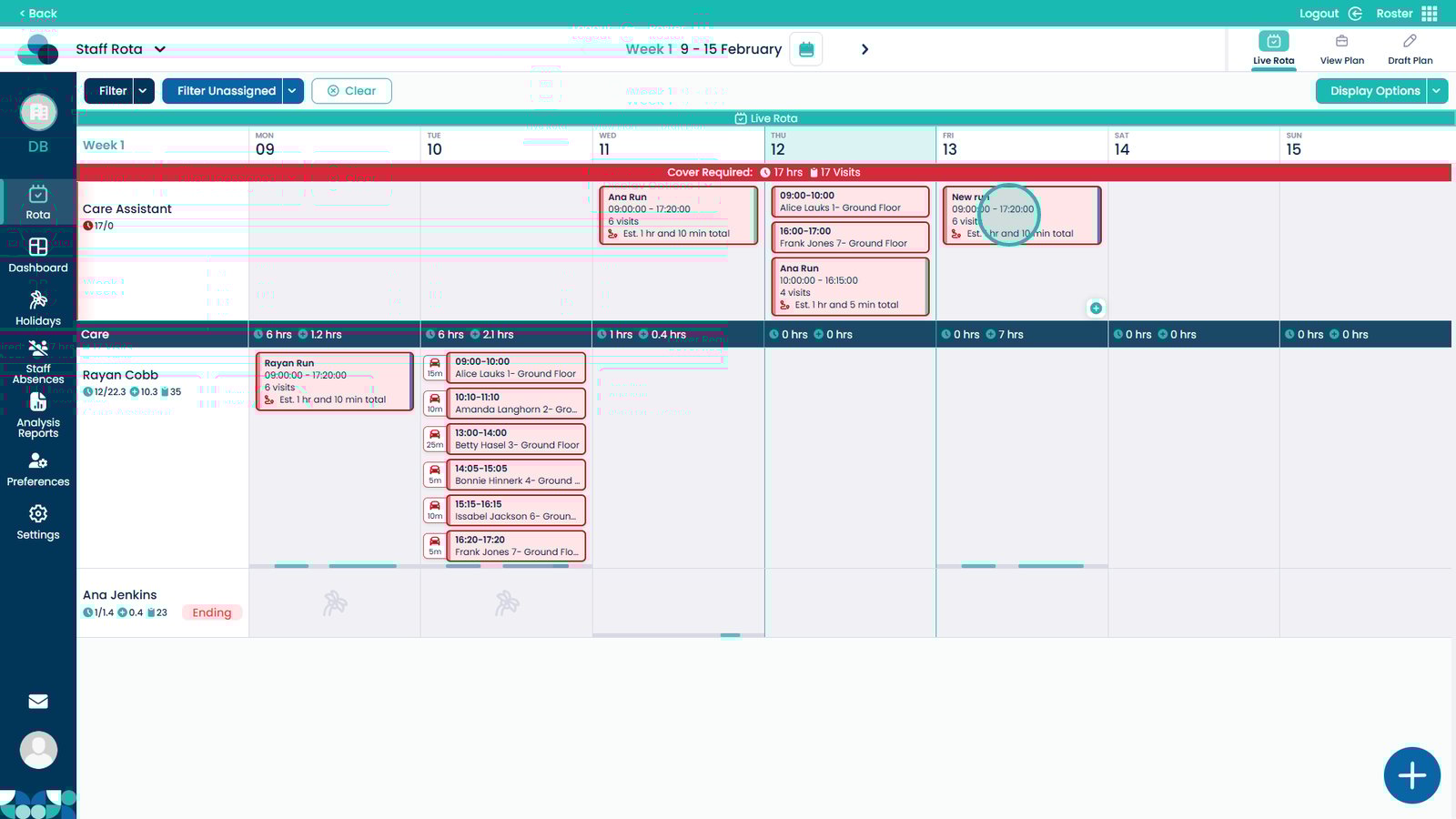Click the Roster apps grid icon

click(1430, 14)
